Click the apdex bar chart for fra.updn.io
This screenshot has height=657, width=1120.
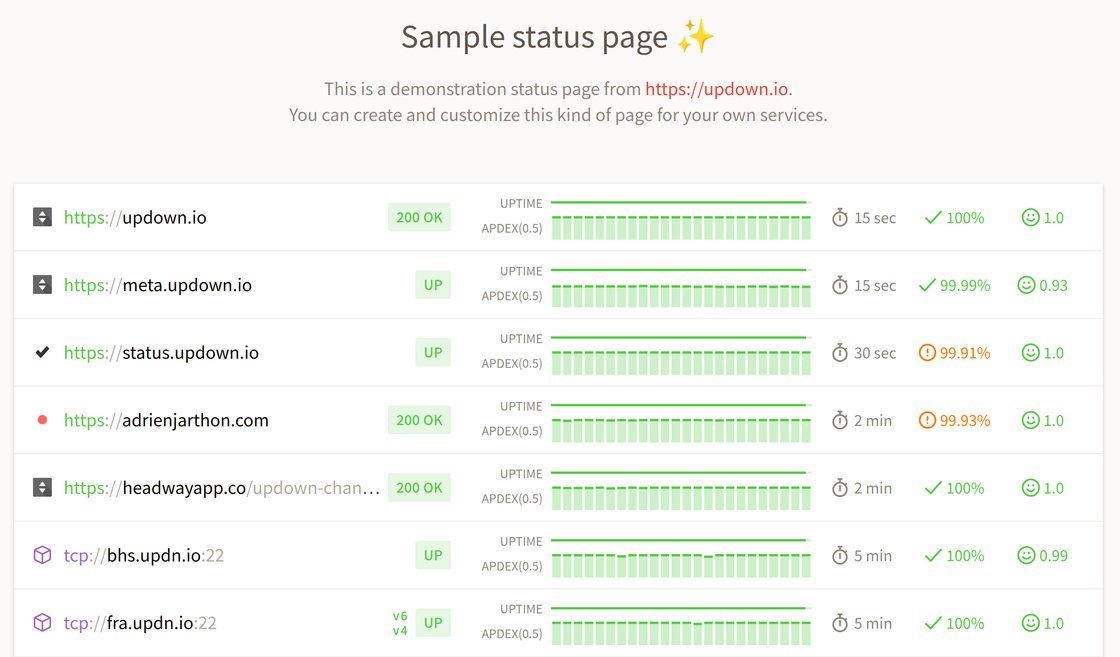[x=681, y=633]
